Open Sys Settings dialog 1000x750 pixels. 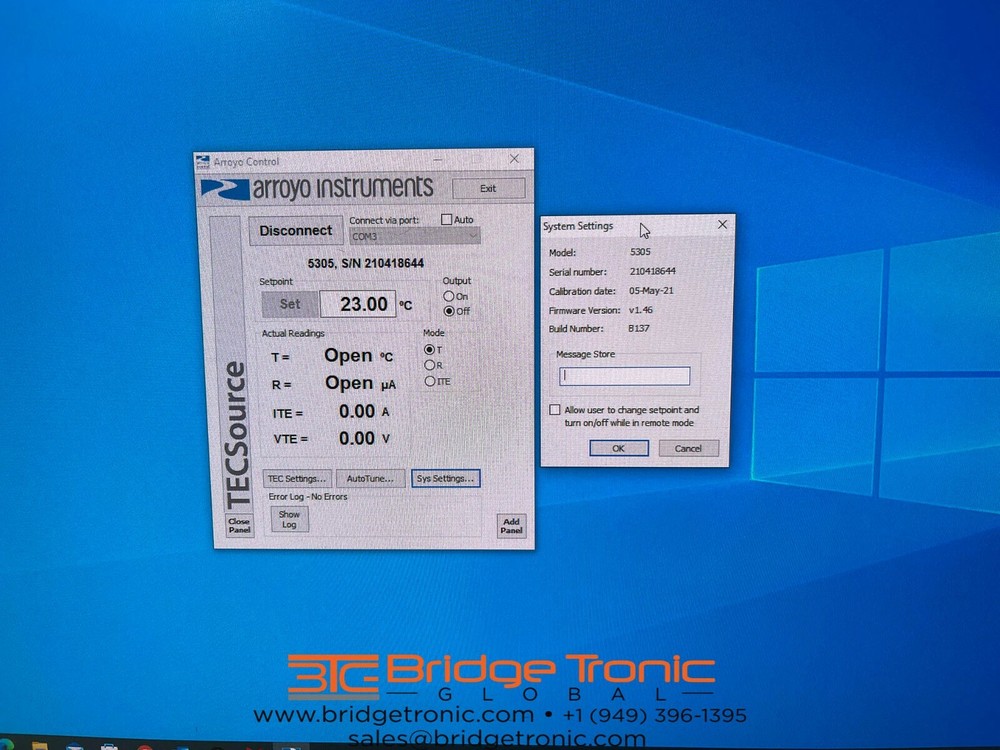(444, 478)
